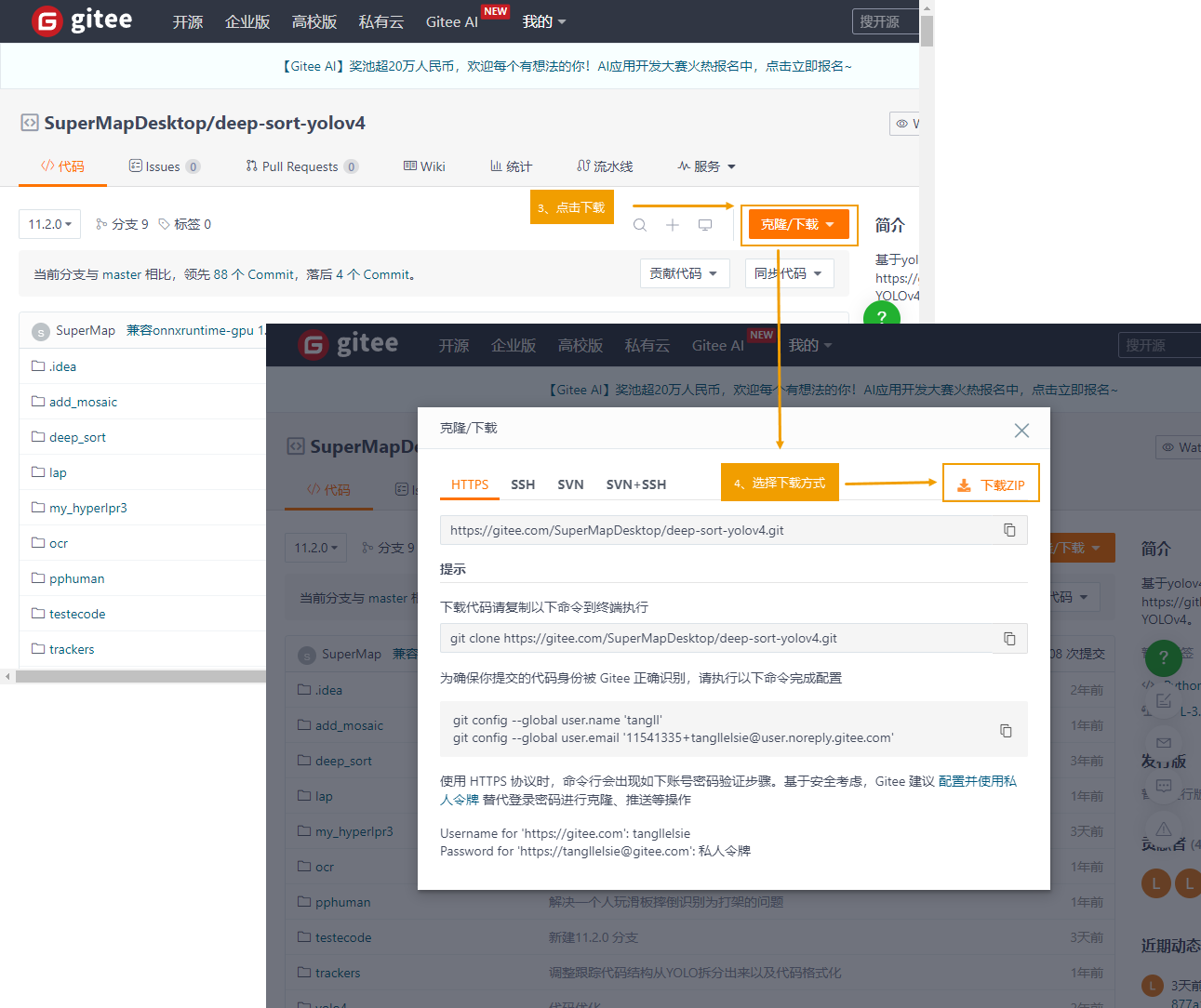Click the chat bubble icon in the floating sidebar
Viewport: 1201px width, 1008px height.
click(x=1164, y=786)
